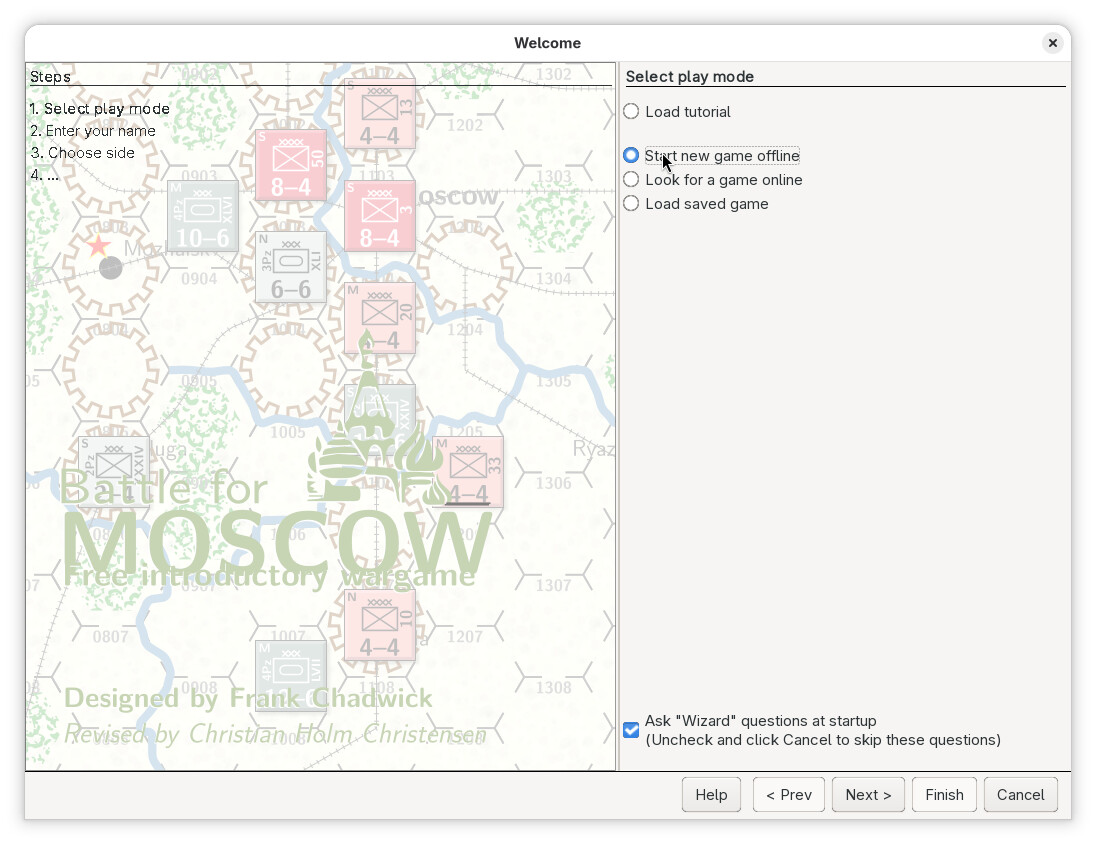Cancel the Welcome wizard
Image resolution: width=1096 pixels, height=844 pixels.
pos(1020,795)
